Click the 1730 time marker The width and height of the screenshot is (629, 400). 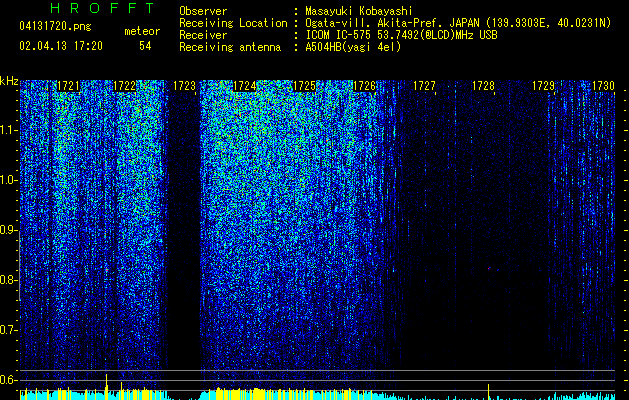(603, 86)
